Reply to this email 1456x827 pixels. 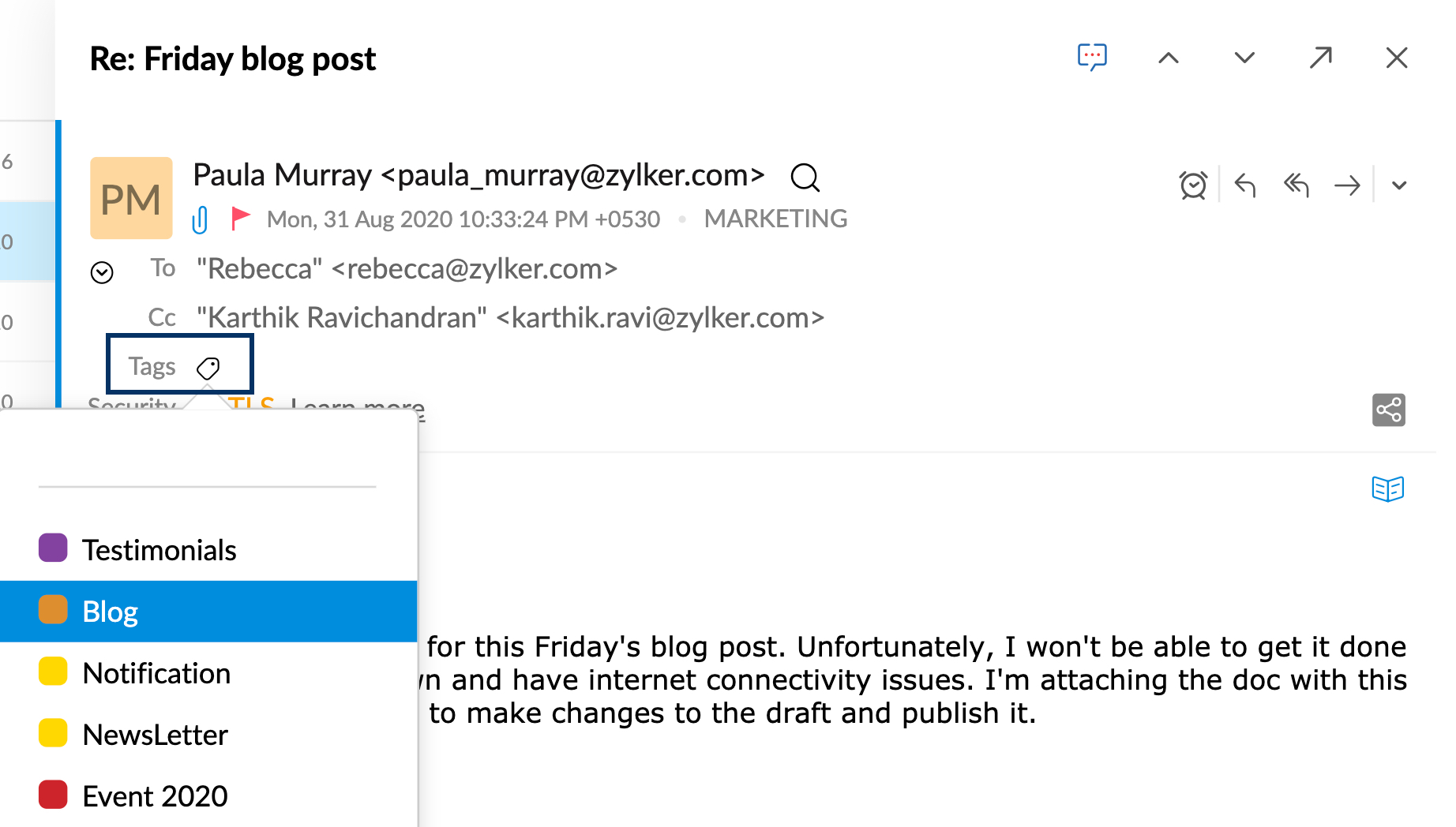(x=1245, y=185)
